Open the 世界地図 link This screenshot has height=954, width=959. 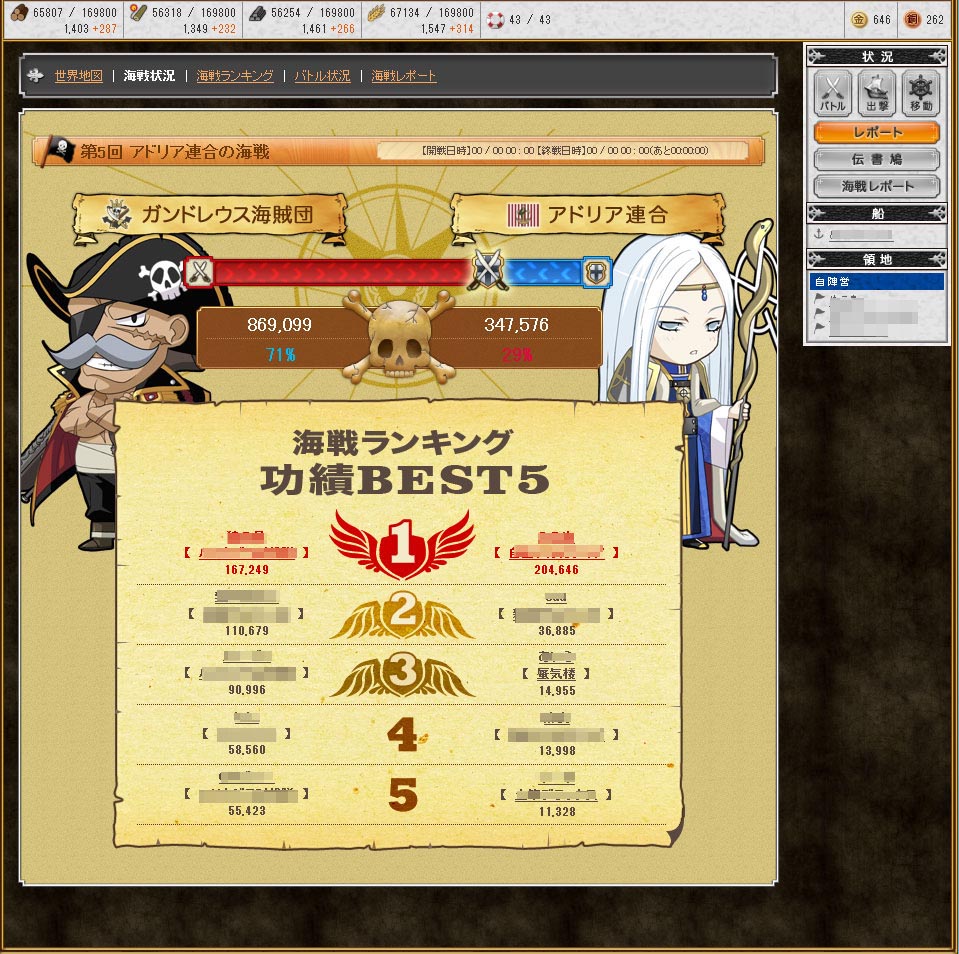pyautogui.click(x=79, y=76)
